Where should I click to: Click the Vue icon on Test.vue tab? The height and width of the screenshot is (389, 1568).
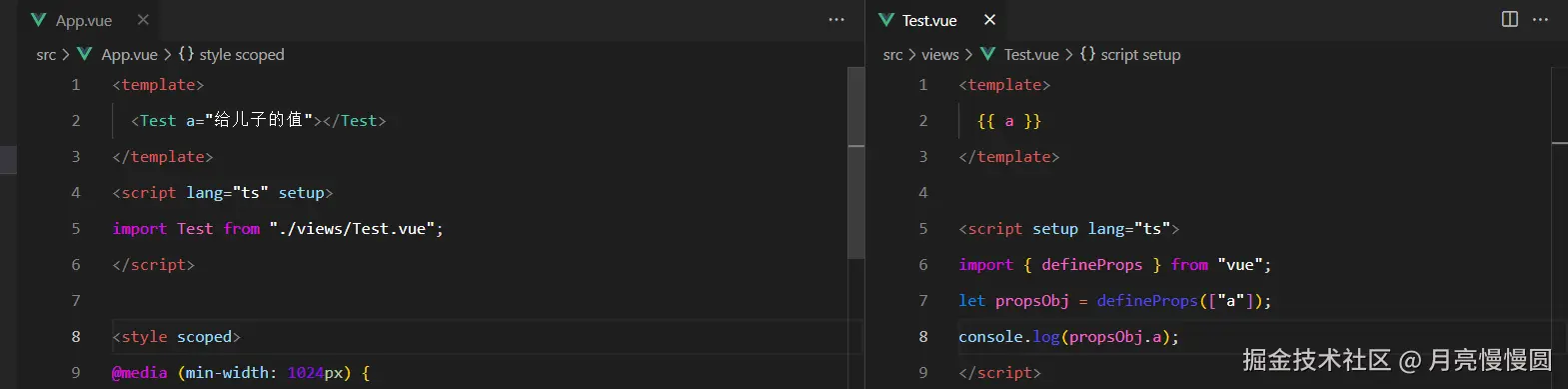pos(885,20)
